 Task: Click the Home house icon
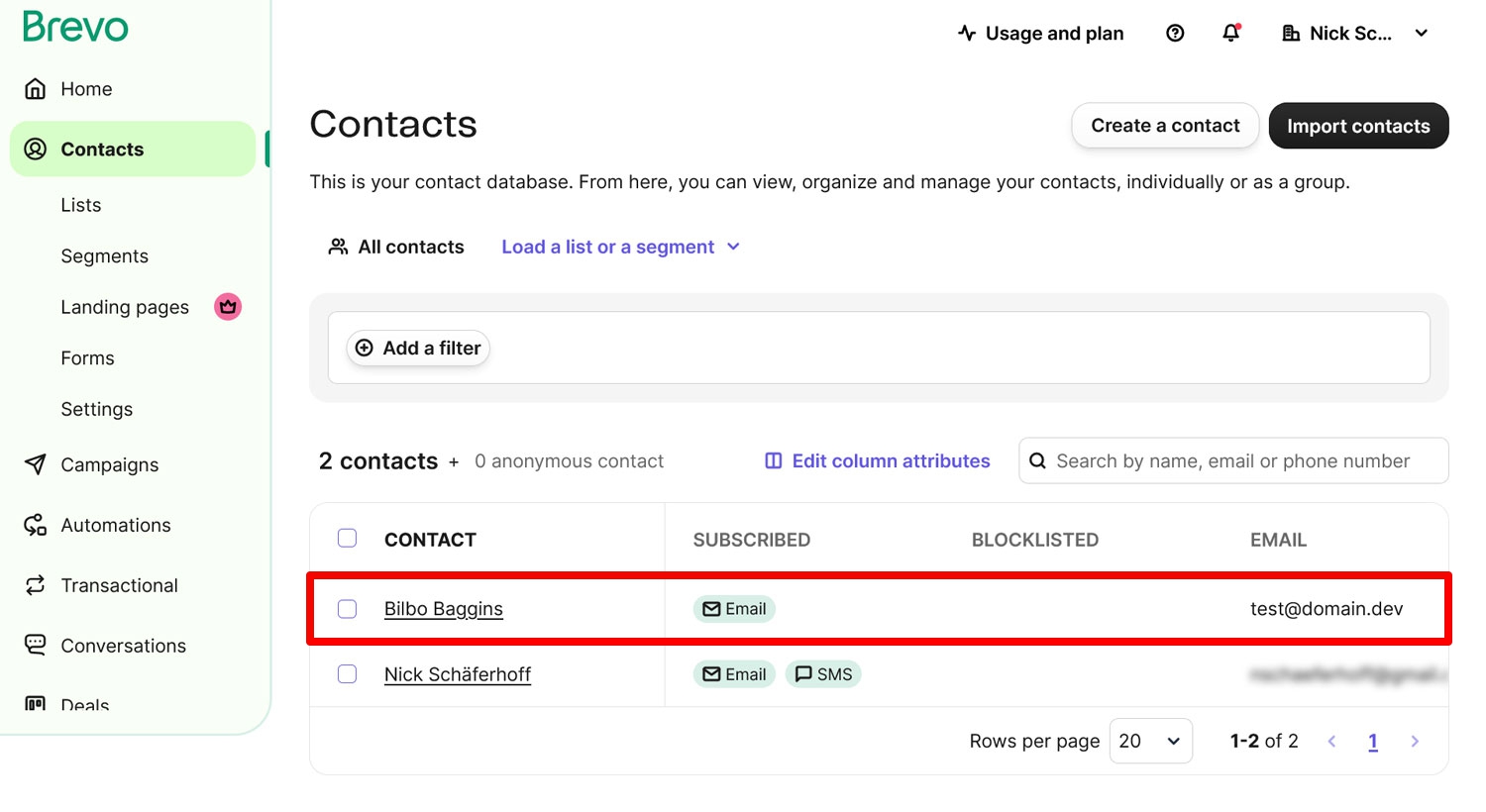click(36, 89)
